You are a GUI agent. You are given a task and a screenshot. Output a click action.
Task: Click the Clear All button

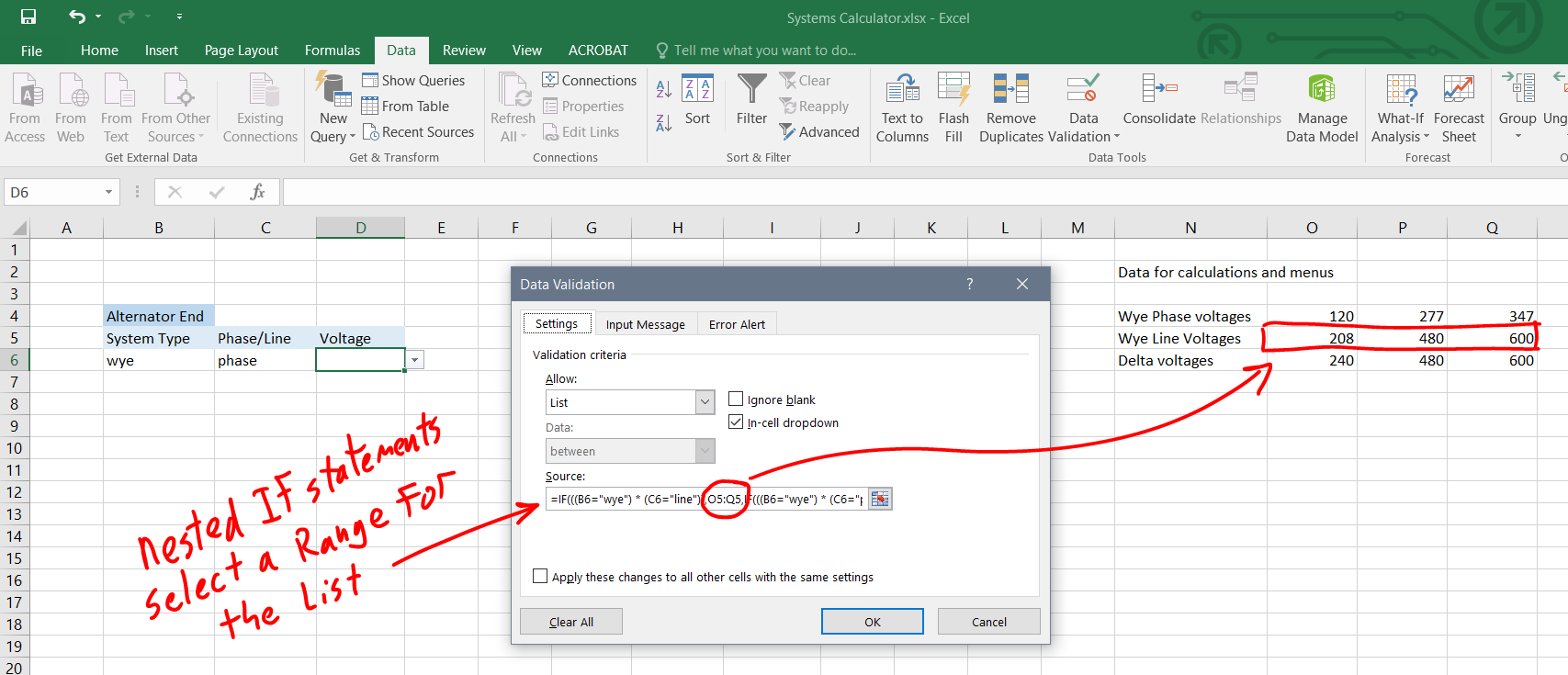(570, 622)
